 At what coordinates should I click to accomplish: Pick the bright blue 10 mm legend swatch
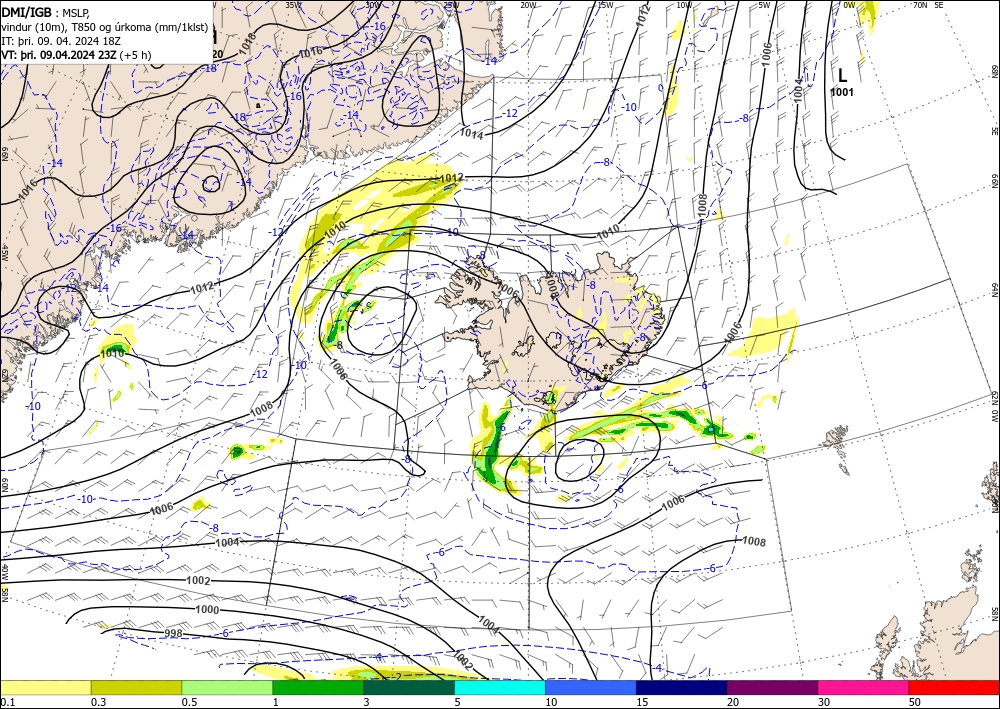[x=591, y=687]
